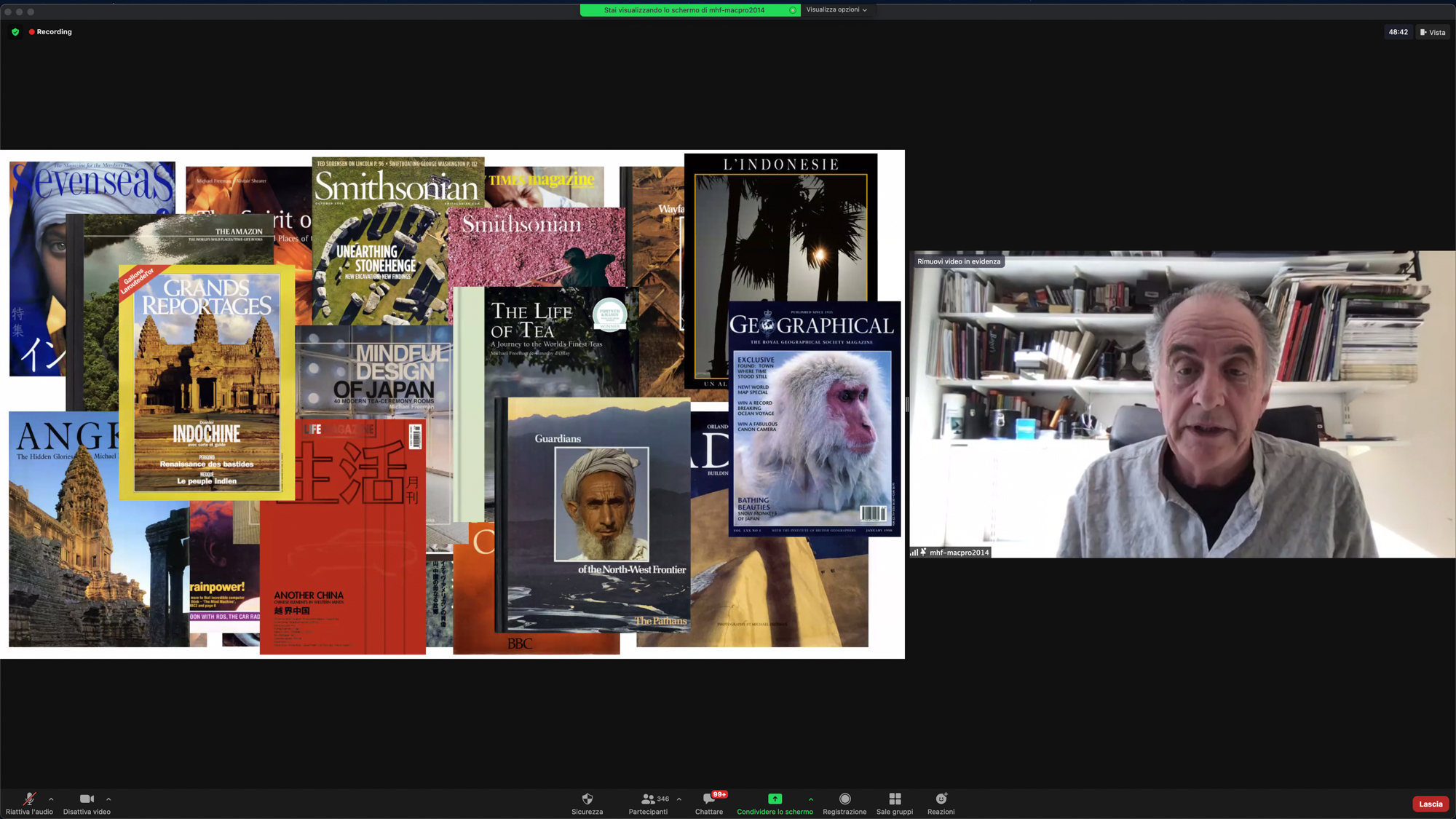Click the Registrazione record icon
Screen dimensions: 1456x819
(844, 799)
